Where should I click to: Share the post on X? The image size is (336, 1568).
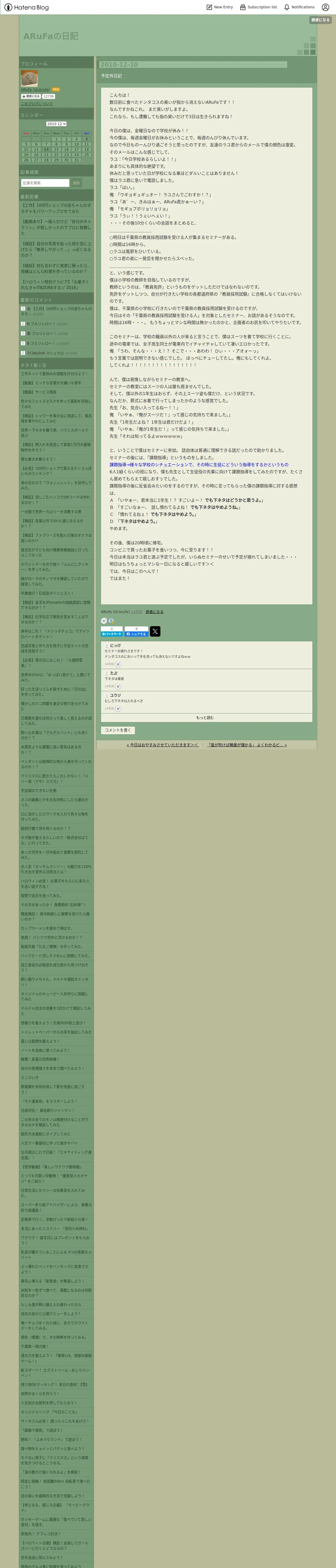(155, 631)
